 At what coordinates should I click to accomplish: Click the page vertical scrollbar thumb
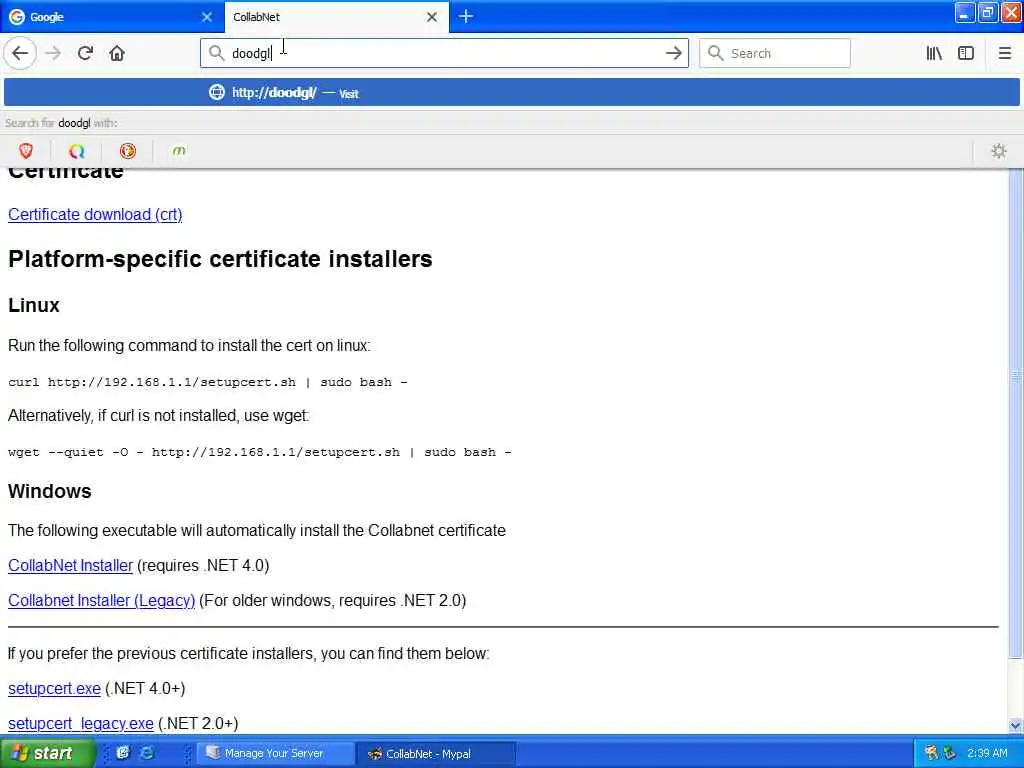(x=1016, y=411)
